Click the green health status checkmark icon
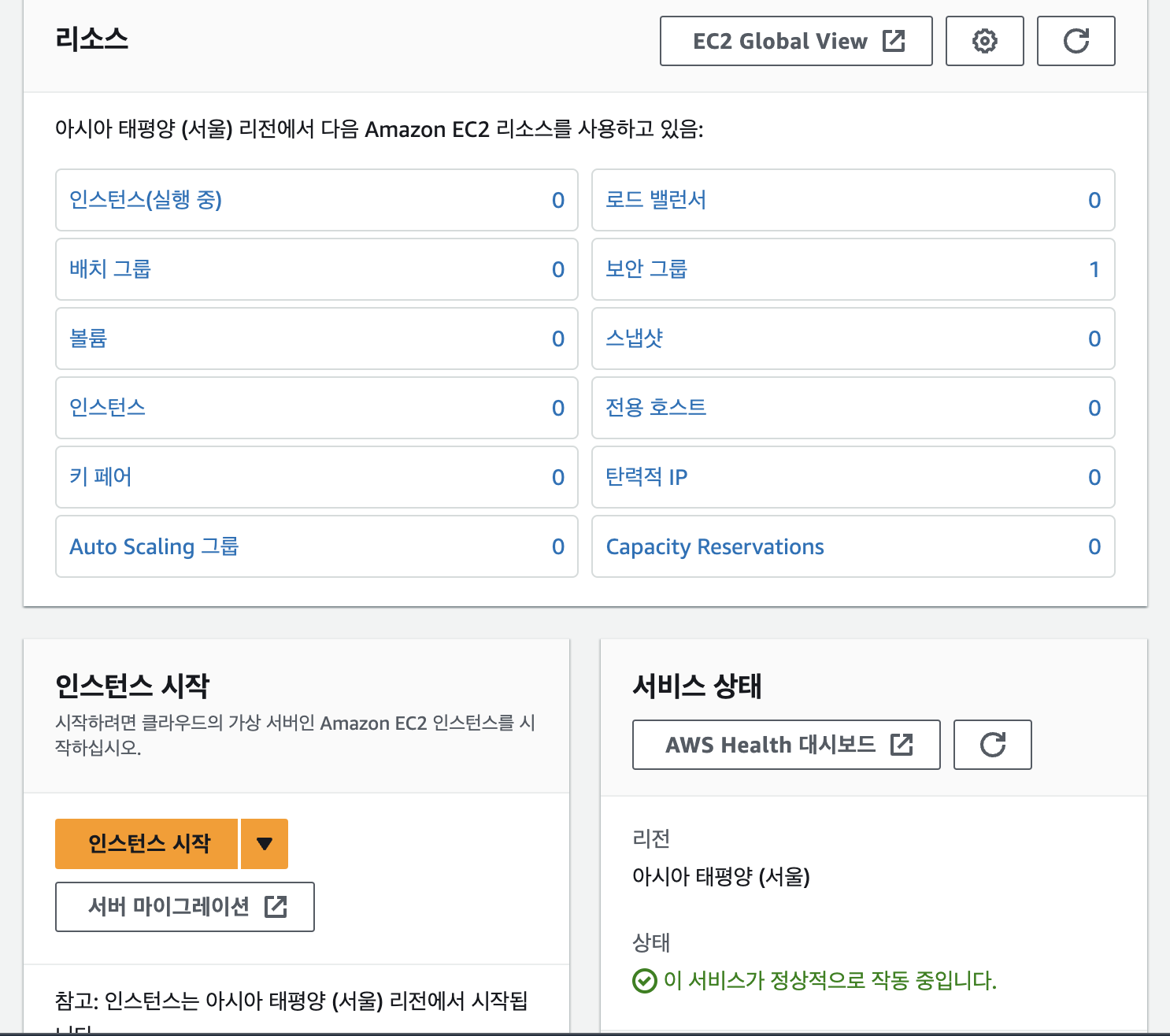 pos(643,981)
